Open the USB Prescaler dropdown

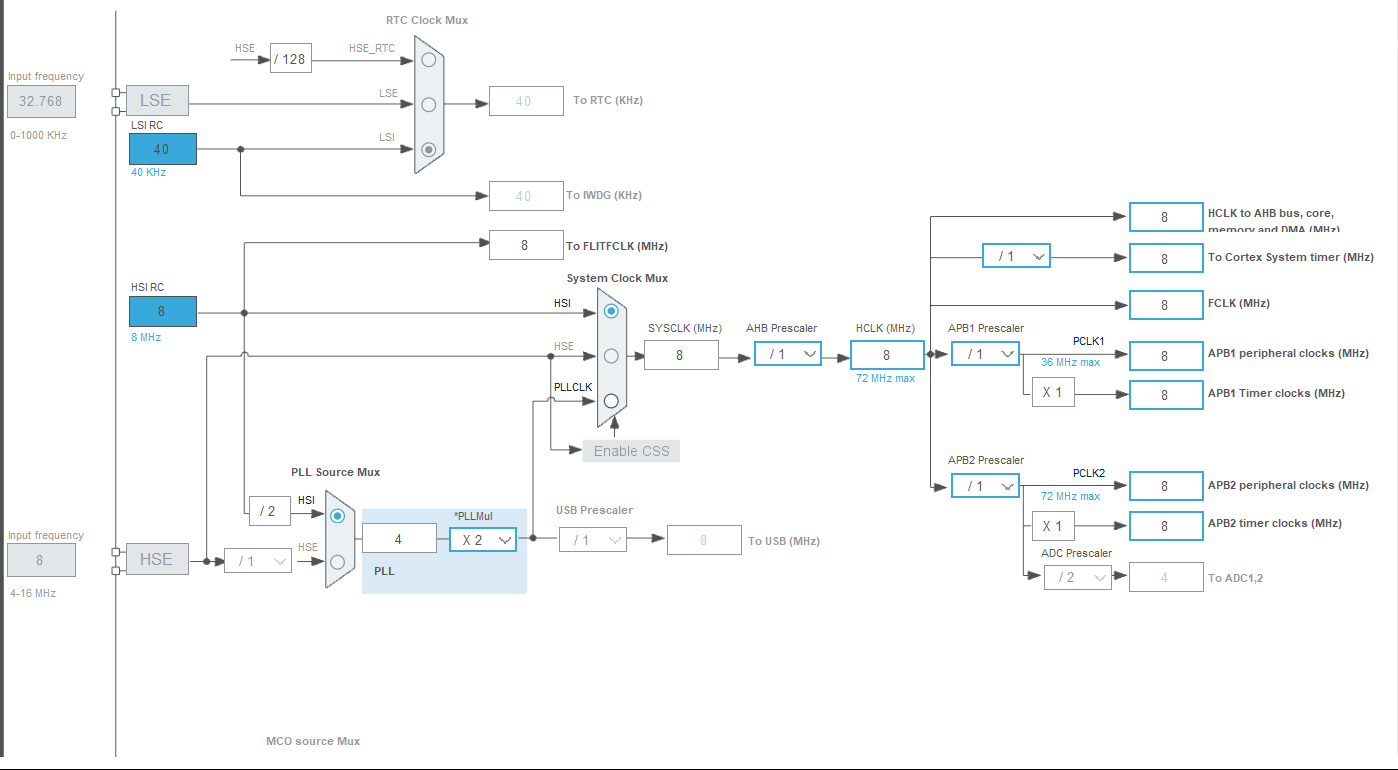593,540
